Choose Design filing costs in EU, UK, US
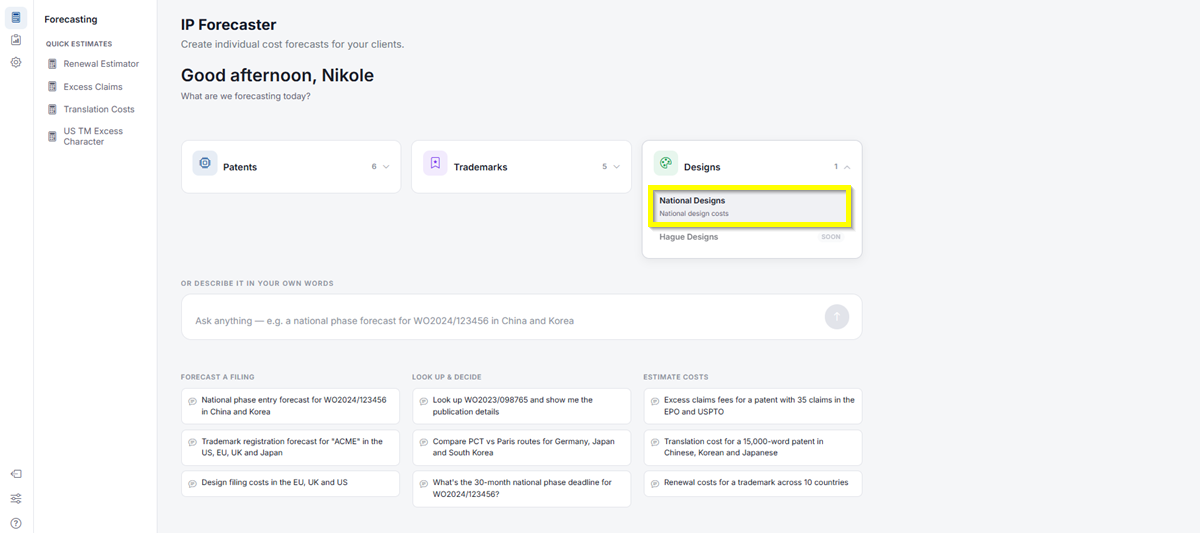This screenshot has height=533, width=1200. pyautogui.click(x=290, y=483)
